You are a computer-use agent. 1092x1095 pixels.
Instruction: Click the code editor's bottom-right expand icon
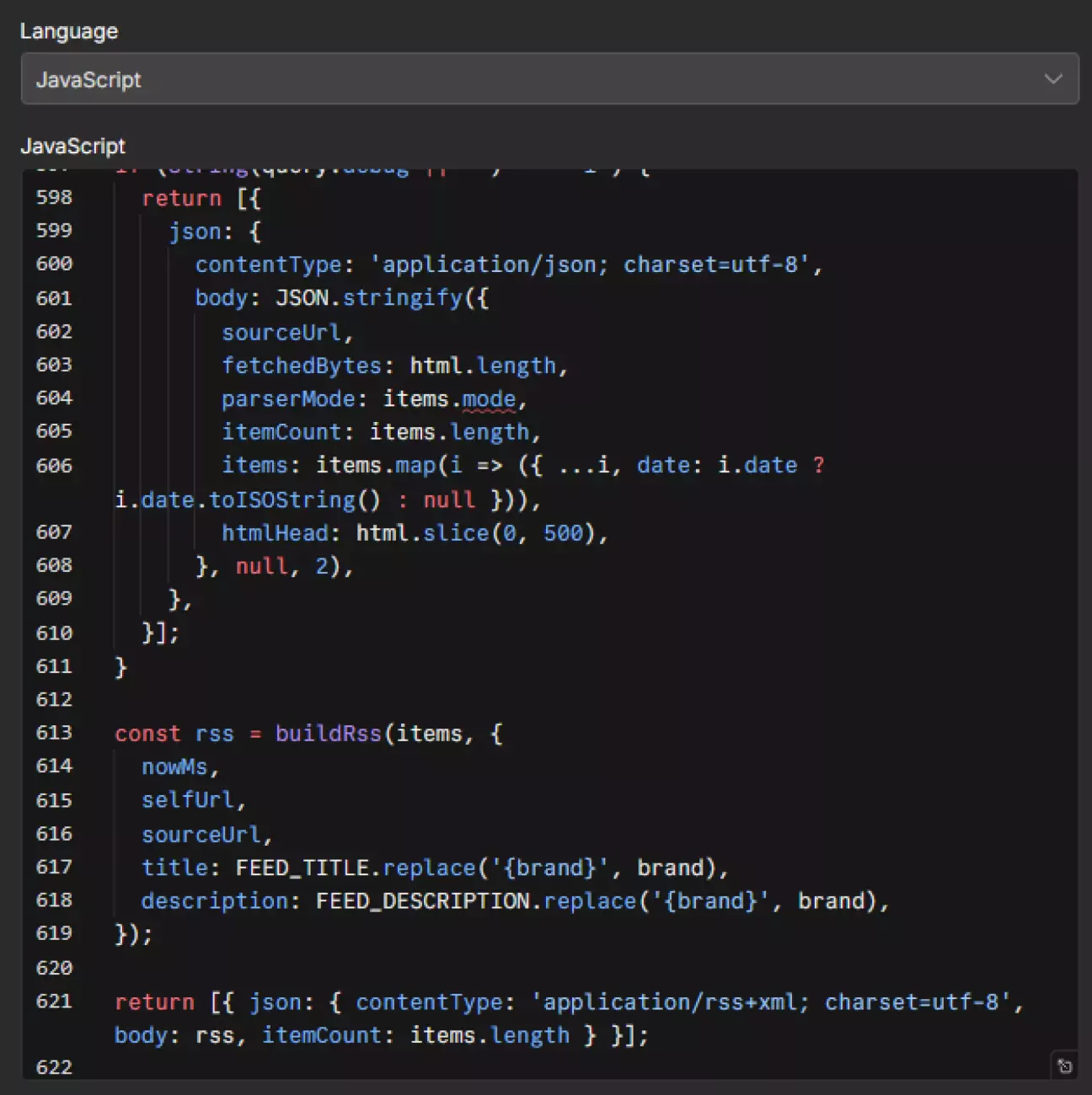tap(1064, 1066)
